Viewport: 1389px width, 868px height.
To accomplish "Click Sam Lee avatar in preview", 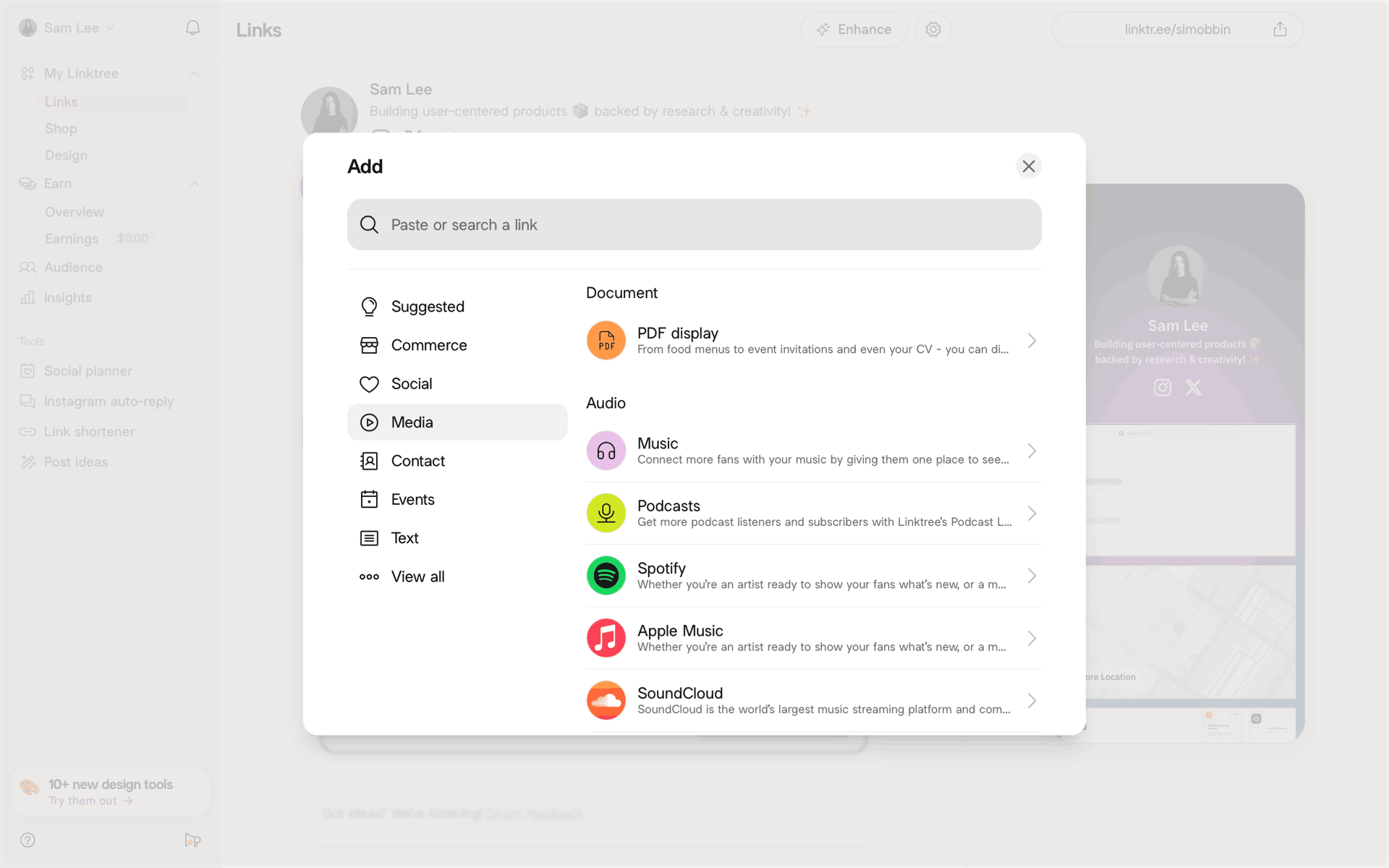I will coord(1178,276).
